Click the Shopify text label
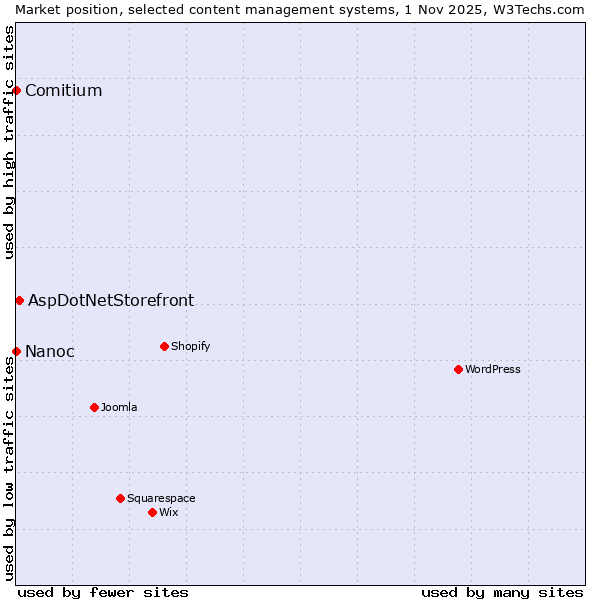Image resolution: width=600 pixels, height=600 pixels. coord(190,347)
